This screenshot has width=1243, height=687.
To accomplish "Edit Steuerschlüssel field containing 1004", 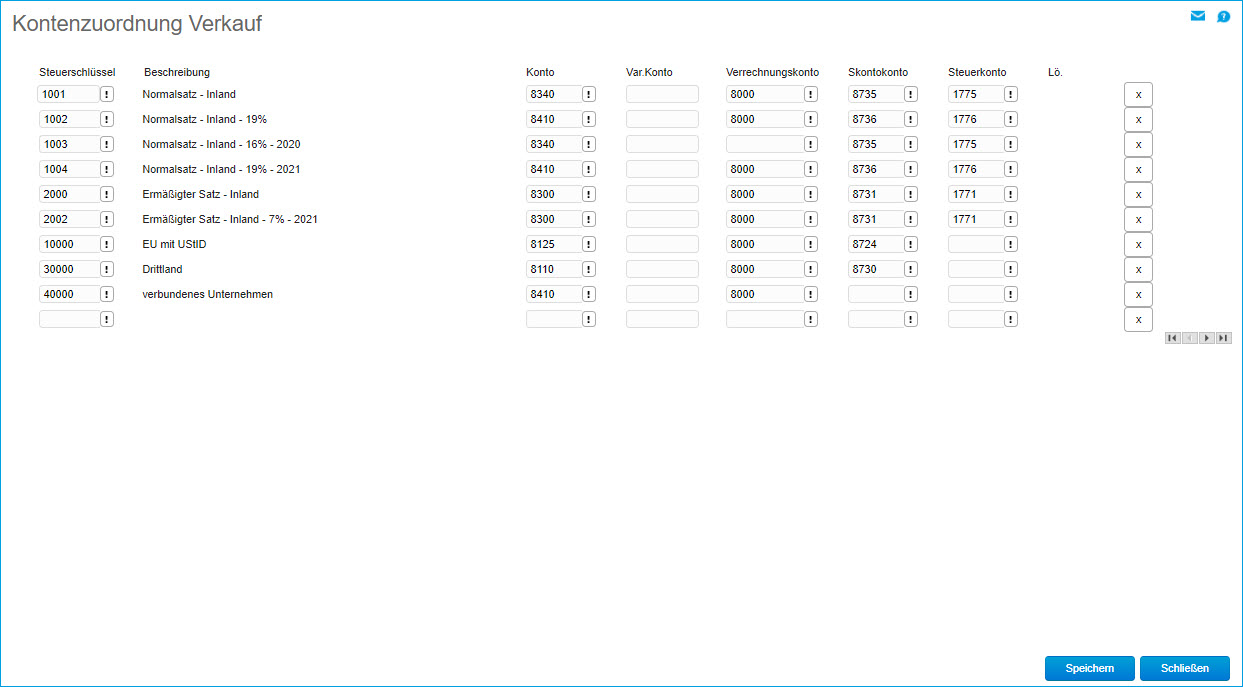I will tap(69, 169).
